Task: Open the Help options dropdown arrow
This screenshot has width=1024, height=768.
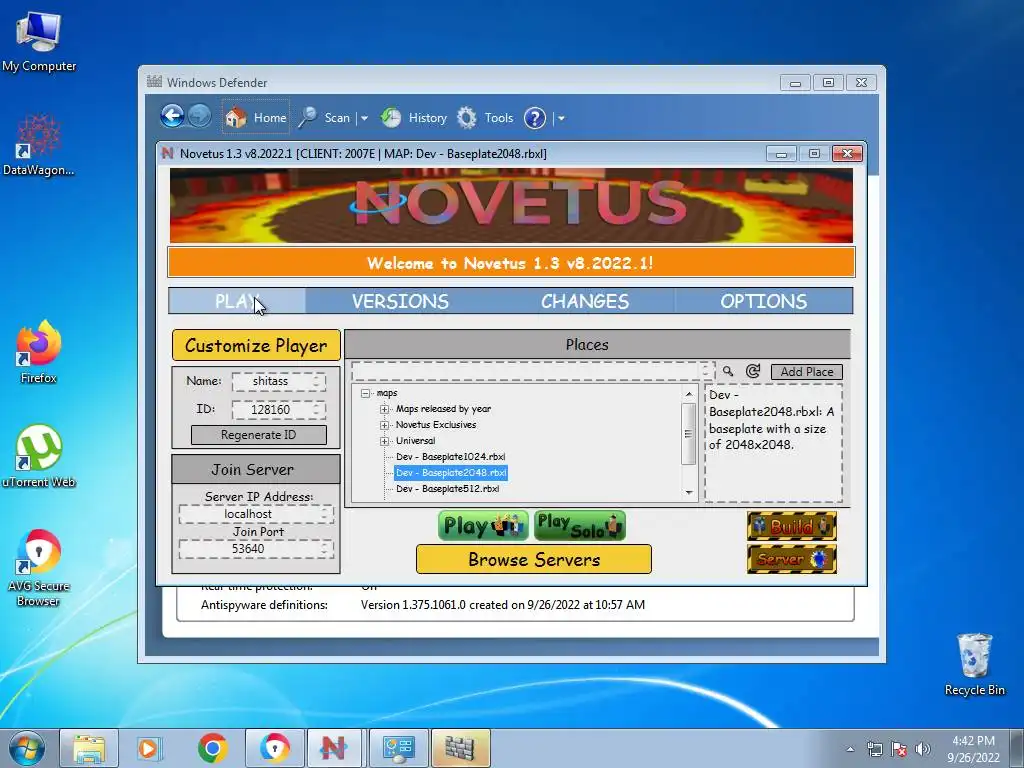Action: point(561,118)
